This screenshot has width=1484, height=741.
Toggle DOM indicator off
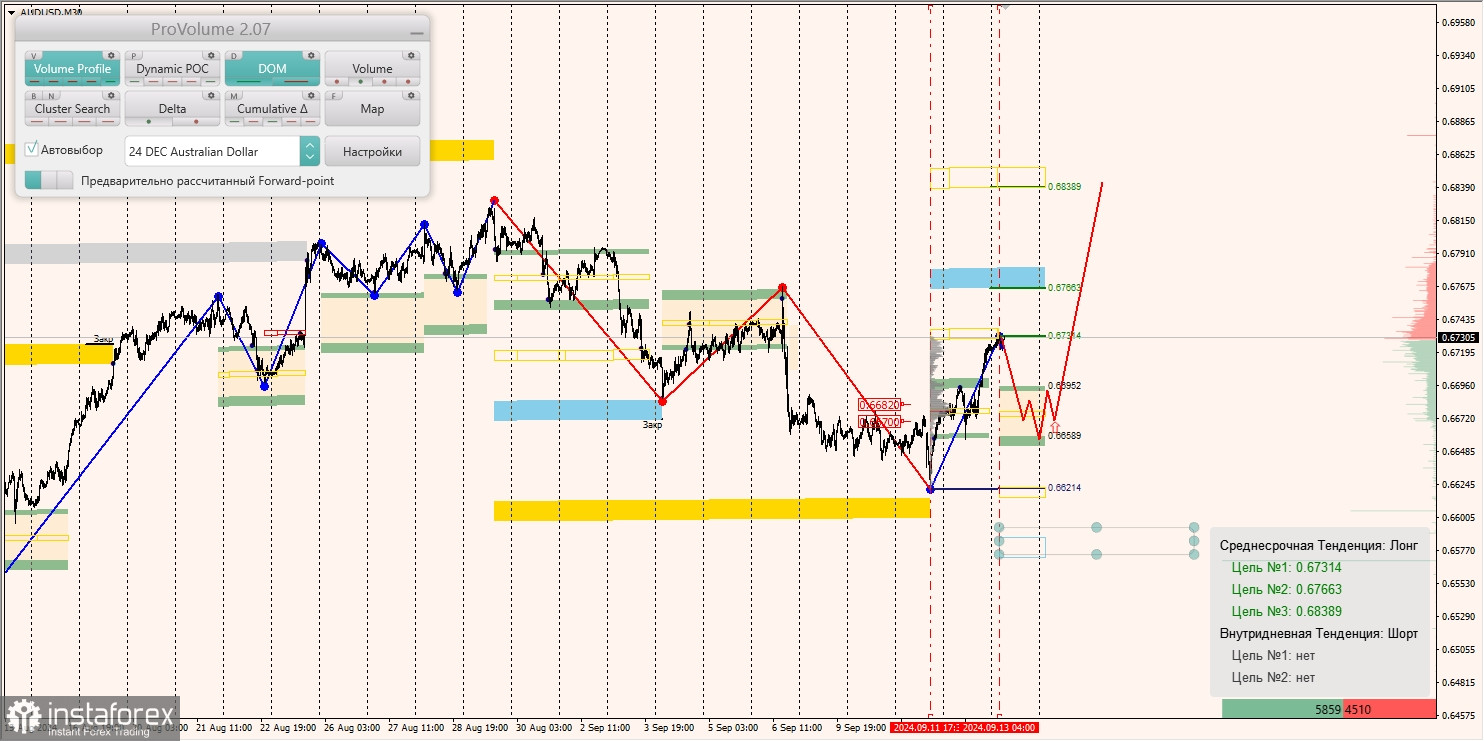(272, 69)
